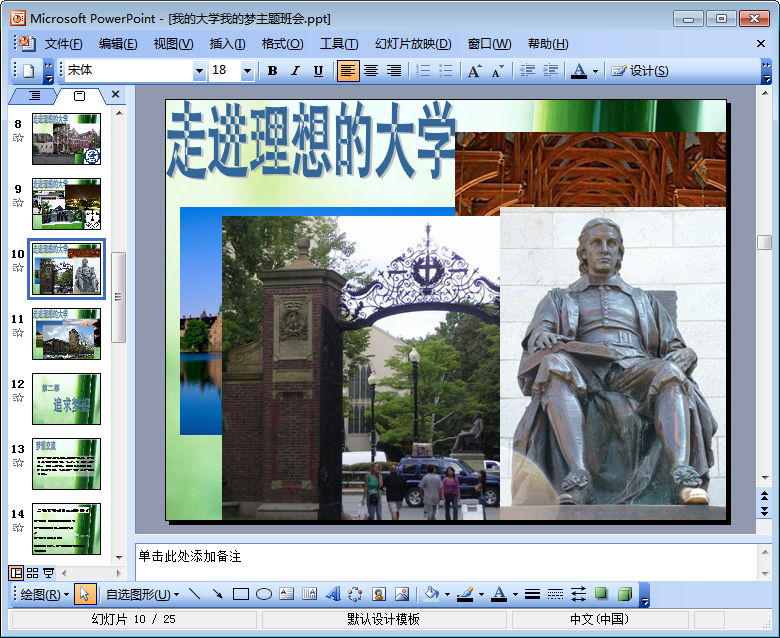Decrease the font size
This screenshot has height=638, width=780.
[x=497, y=71]
